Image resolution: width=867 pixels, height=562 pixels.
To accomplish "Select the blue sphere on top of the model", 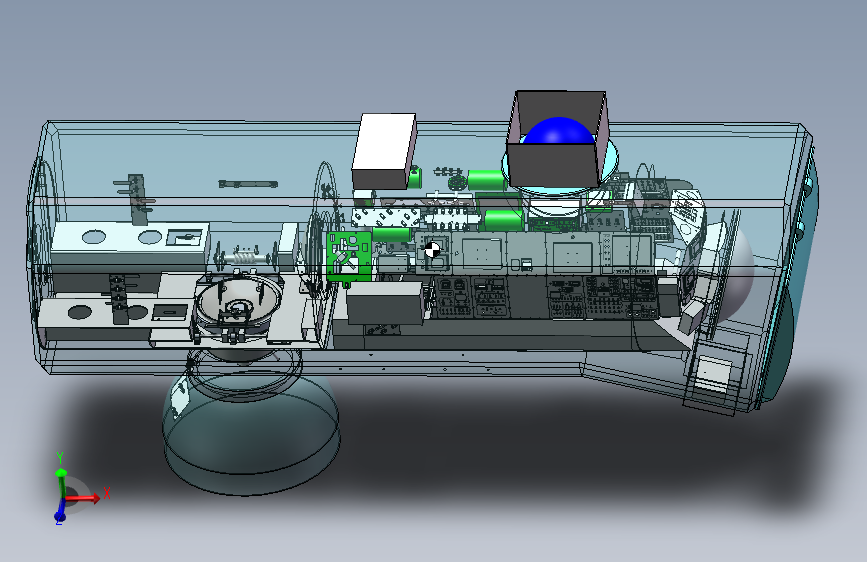I will click(558, 131).
